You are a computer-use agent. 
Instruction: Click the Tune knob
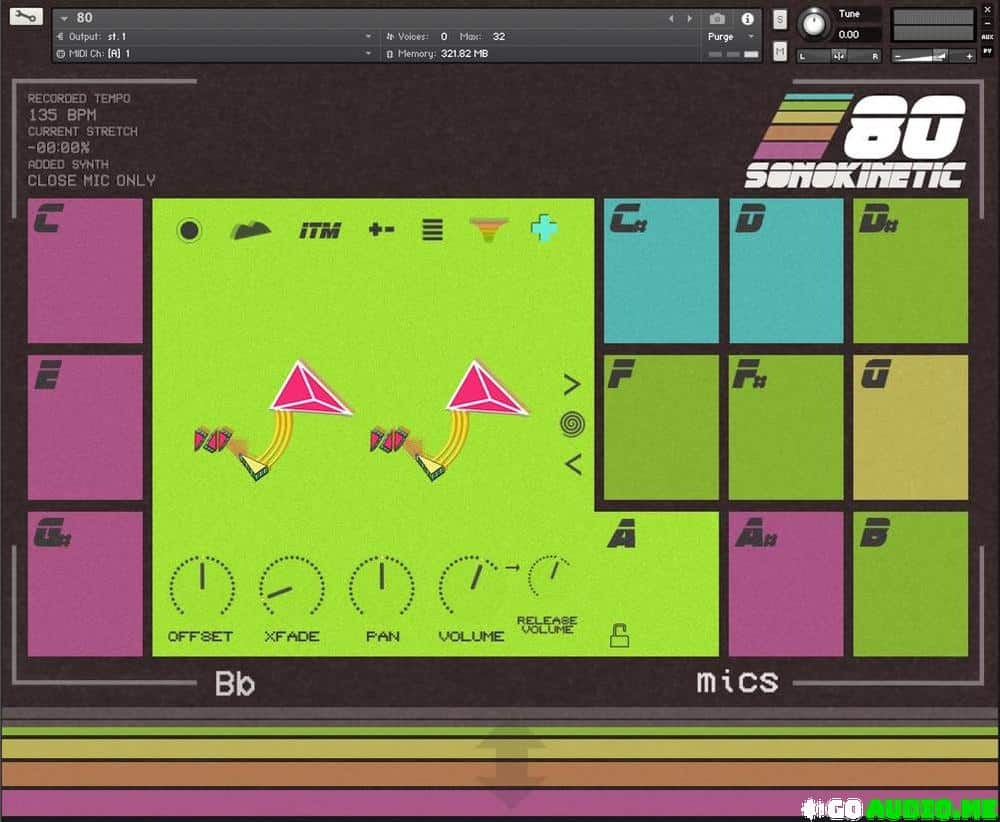(813, 24)
